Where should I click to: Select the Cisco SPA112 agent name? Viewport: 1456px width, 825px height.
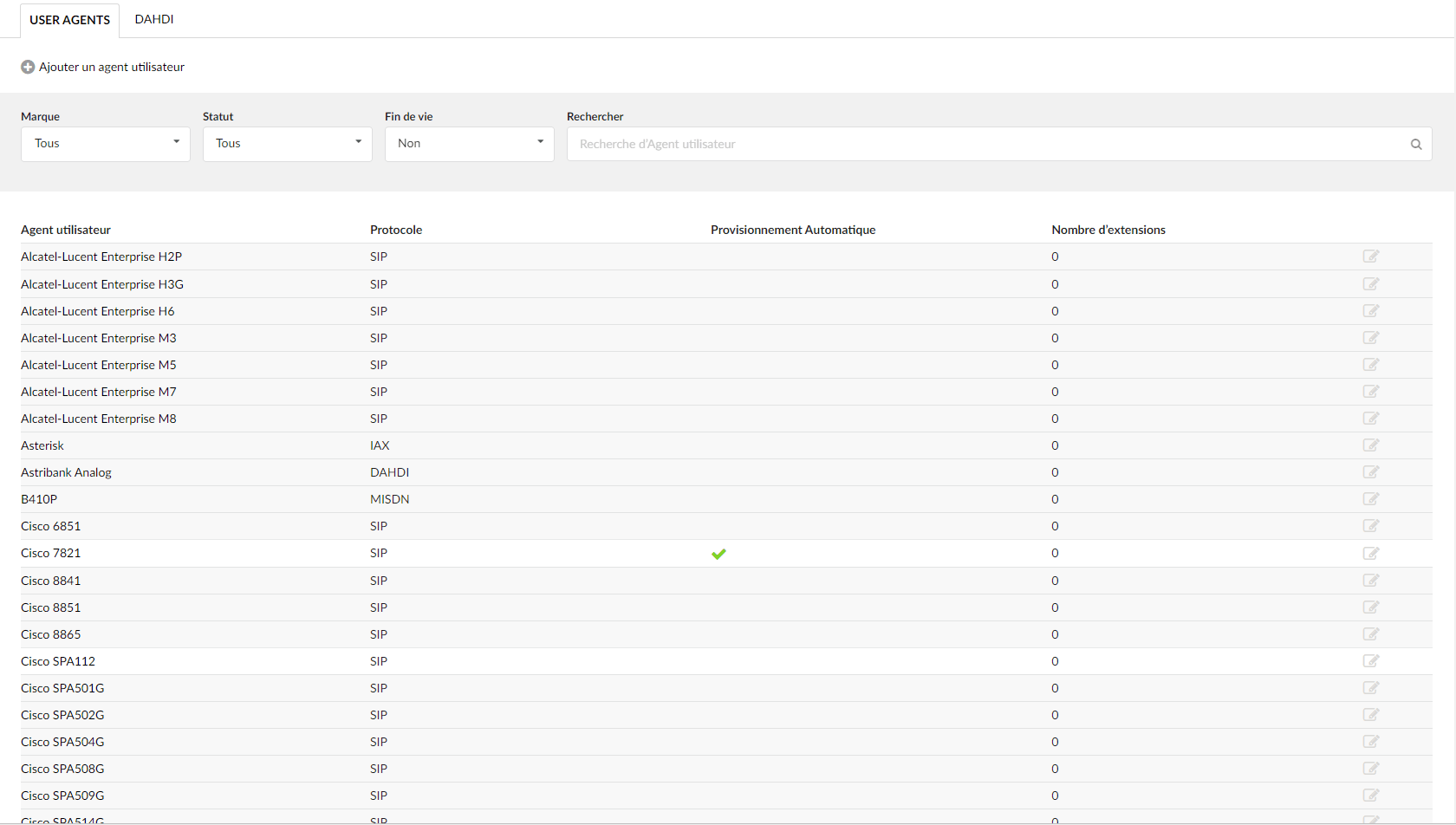[x=58, y=661]
